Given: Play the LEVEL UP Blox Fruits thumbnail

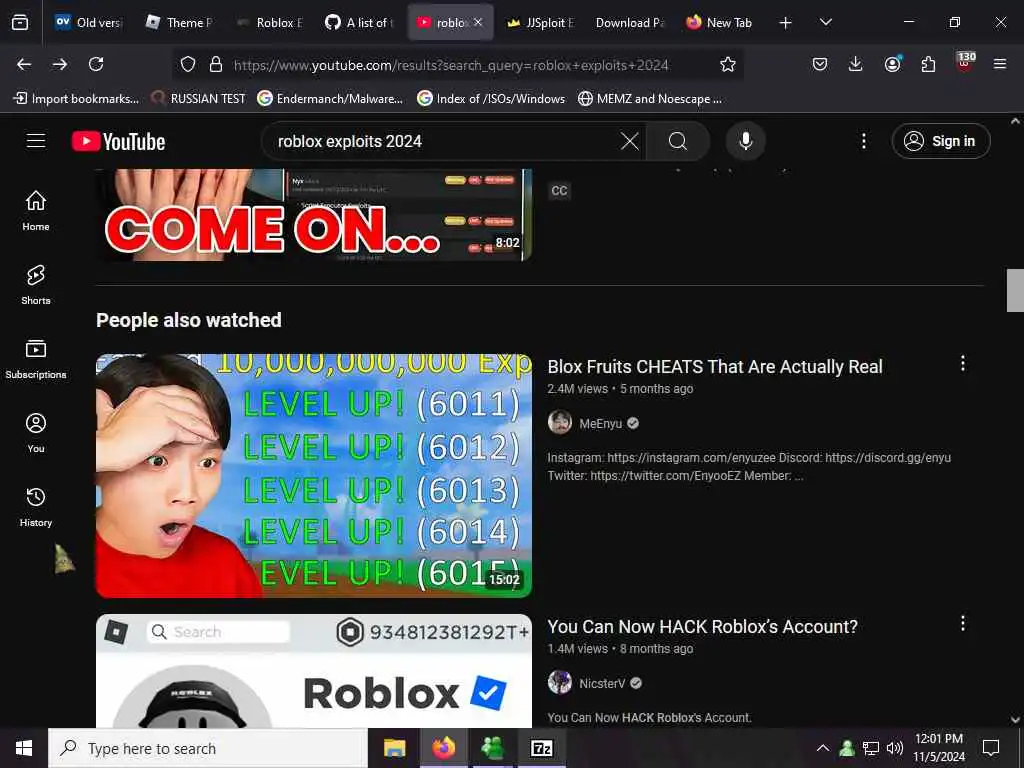Looking at the screenshot, I should pos(314,475).
